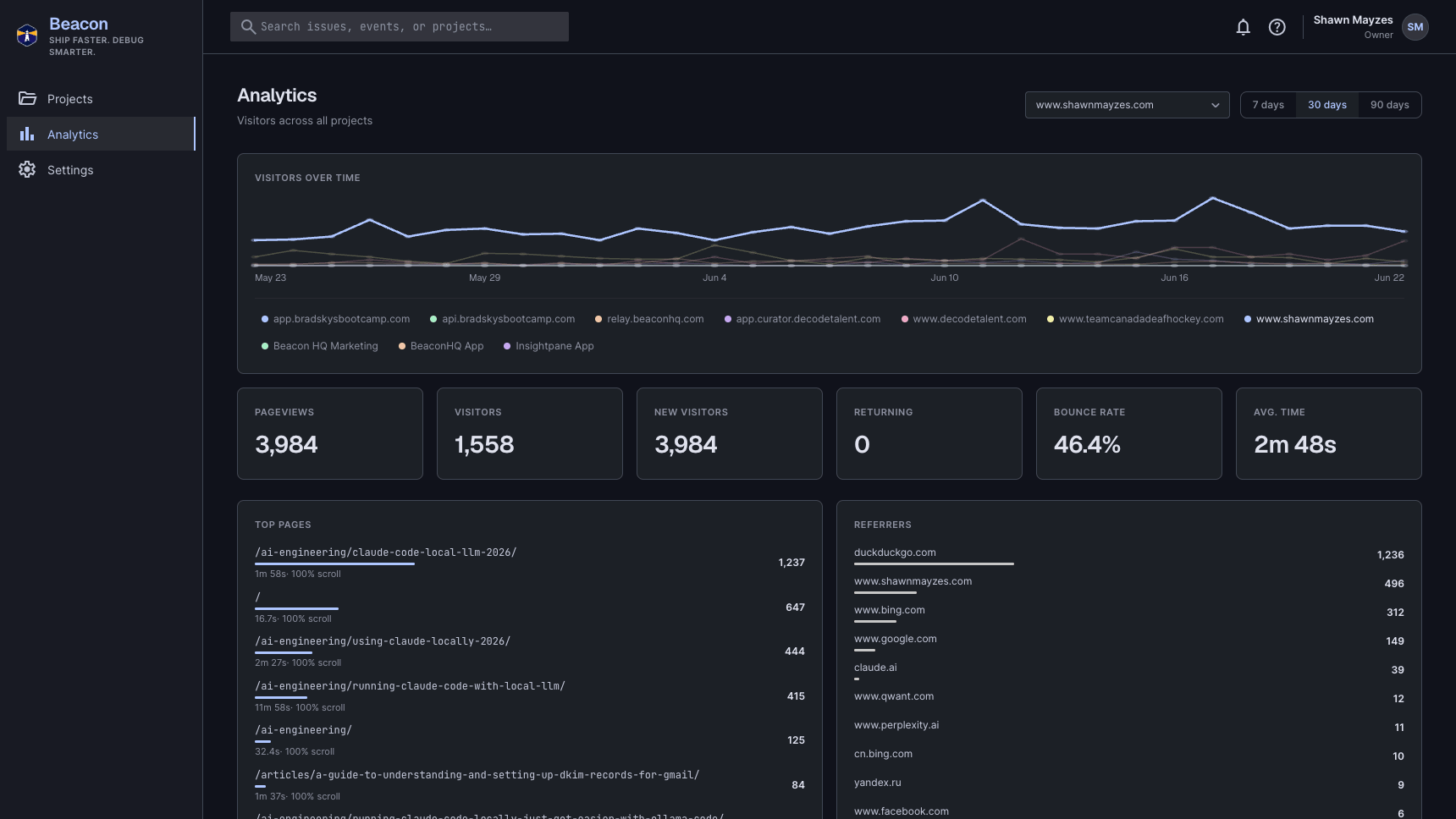Viewport: 1456px width, 819px height.
Task: Click "1m 58s· 100% scroll" detail text
Action: point(298,574)
